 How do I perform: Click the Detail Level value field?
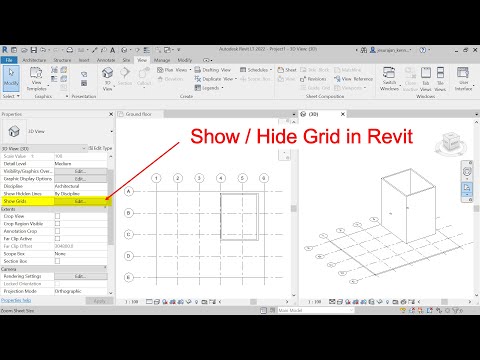point(81,164)
